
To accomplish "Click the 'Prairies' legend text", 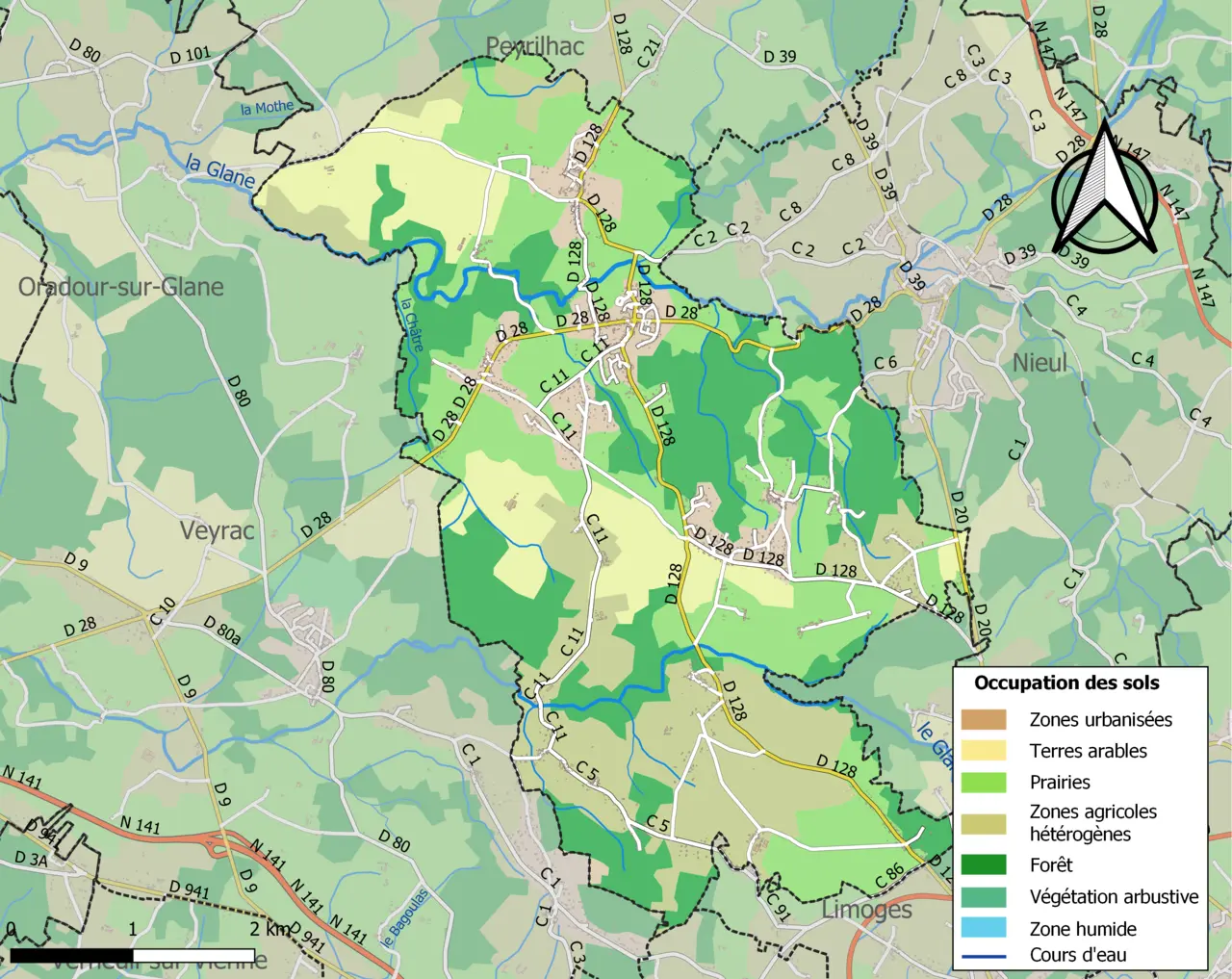I will 1060,783.
